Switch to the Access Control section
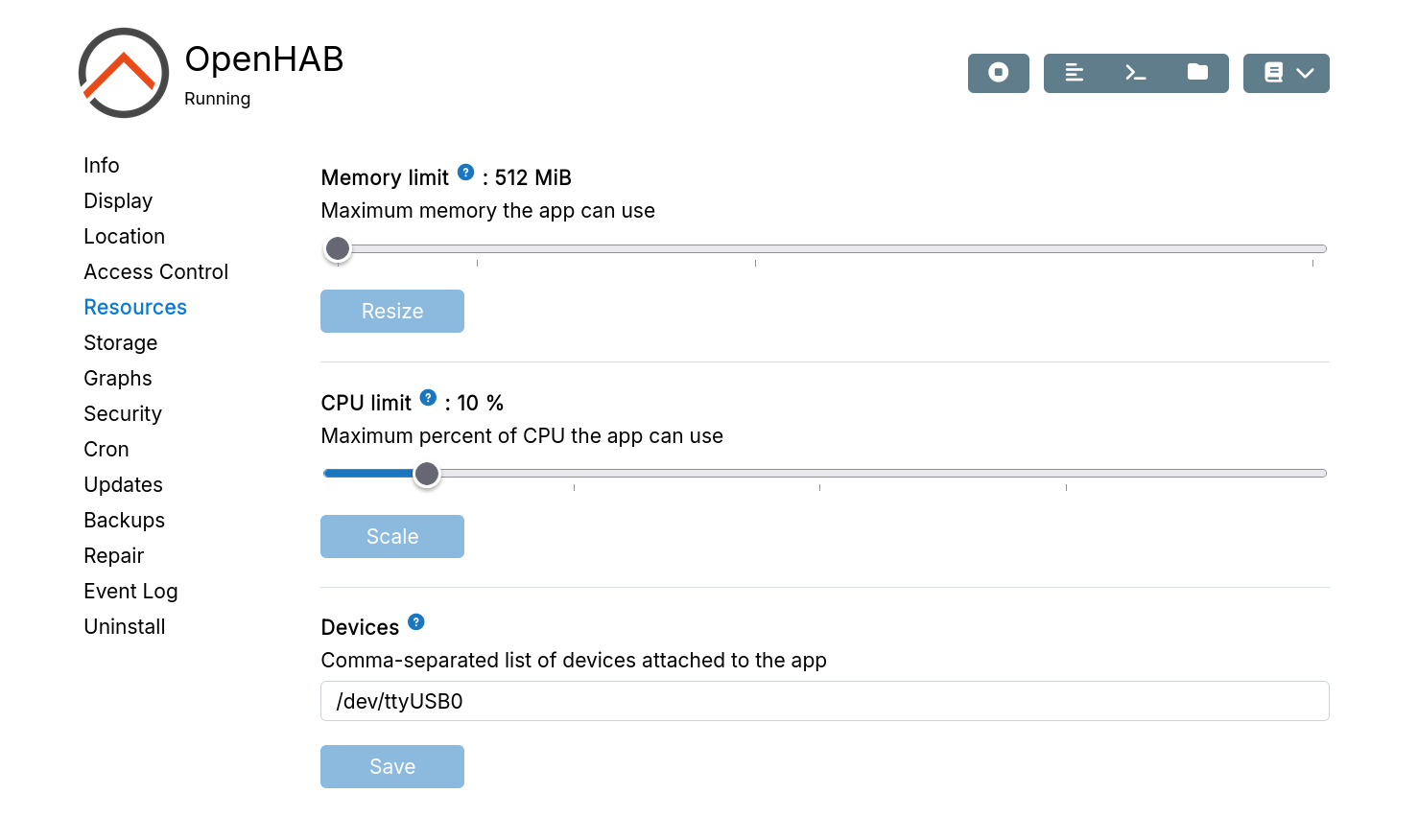The width and height of the screenshot is (1418, 840). click(x=156, y=272)
